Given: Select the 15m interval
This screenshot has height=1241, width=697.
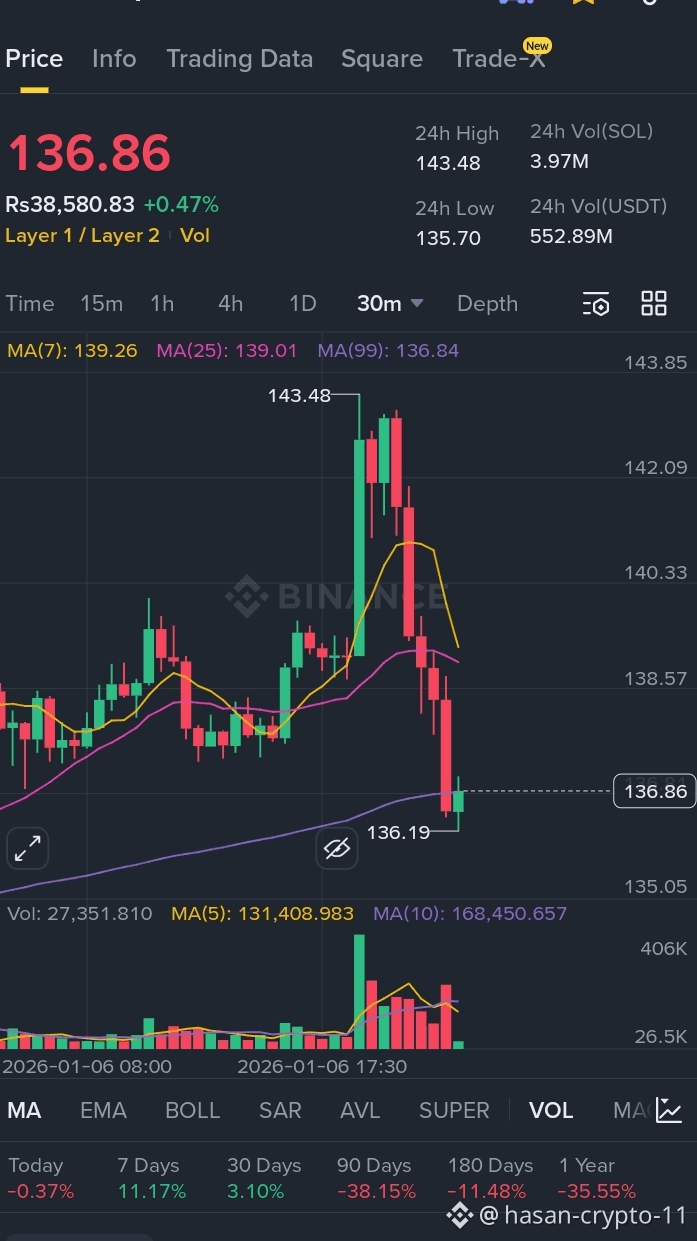Looking at the screenshot, I should coord(102,303).
